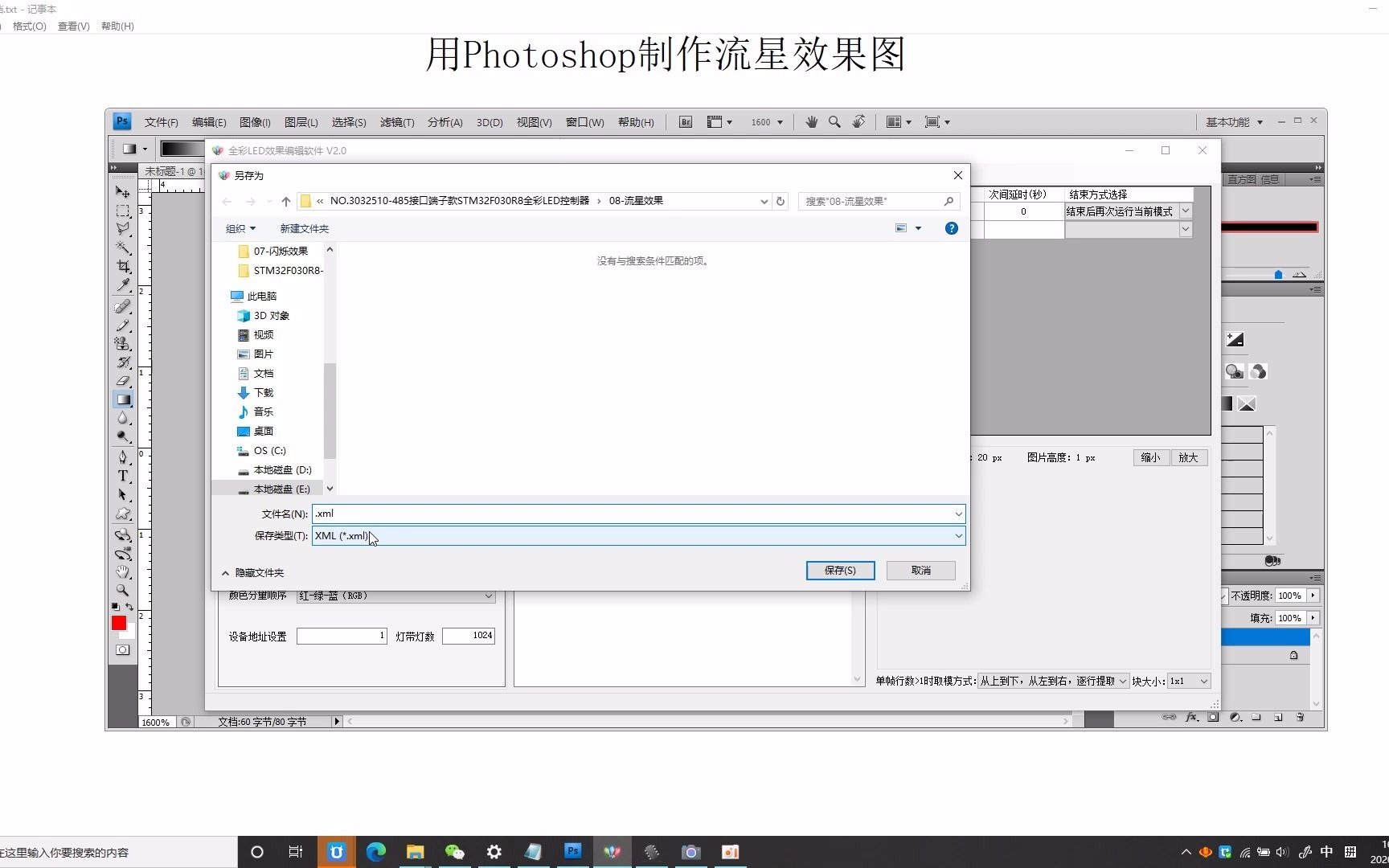Click the 保存(S) button
This screenshot has width=1389, height=868.
pos(840,570)
